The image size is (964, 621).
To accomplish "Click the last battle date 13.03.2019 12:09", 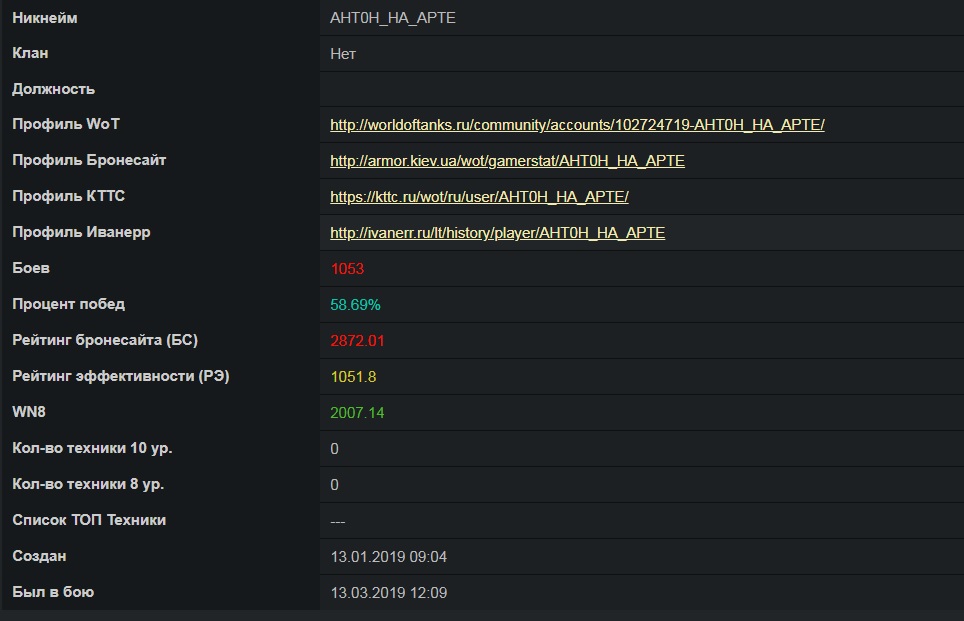I will (x=389, y=593).
